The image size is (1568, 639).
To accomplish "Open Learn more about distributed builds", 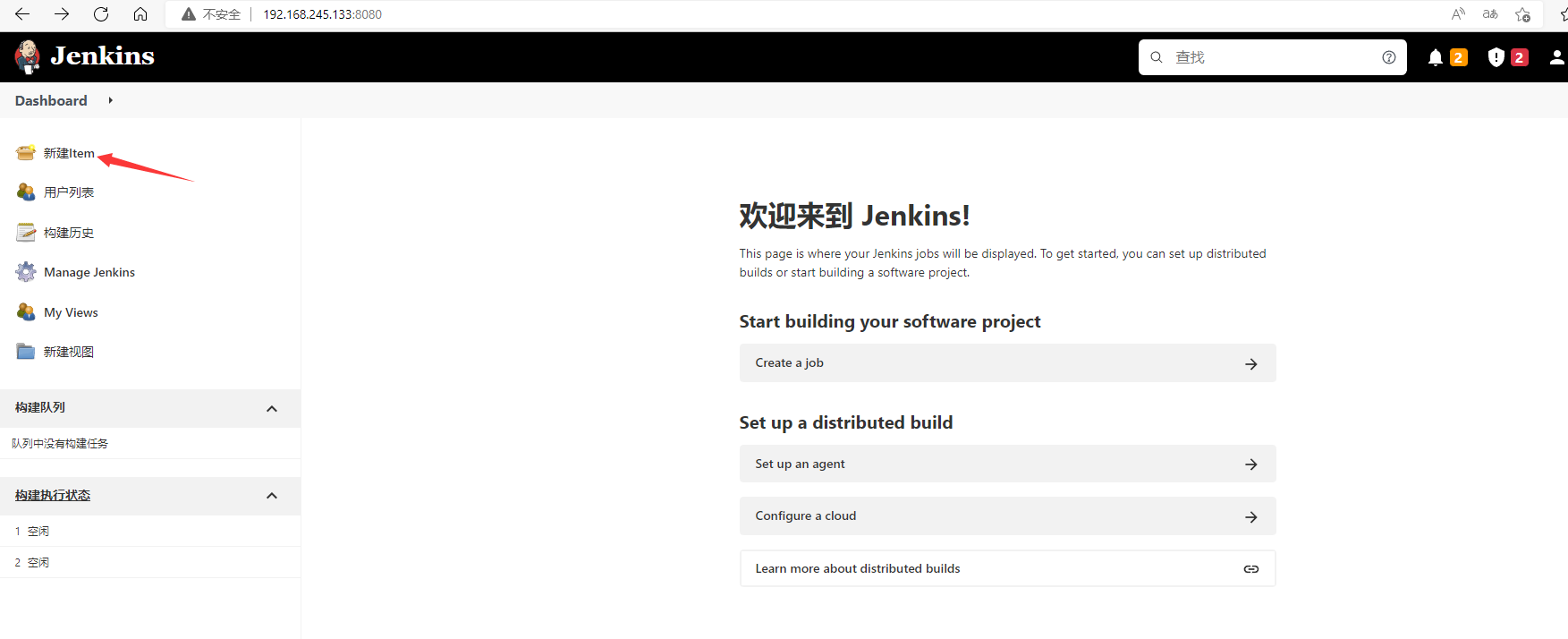I will point(1007,568).
